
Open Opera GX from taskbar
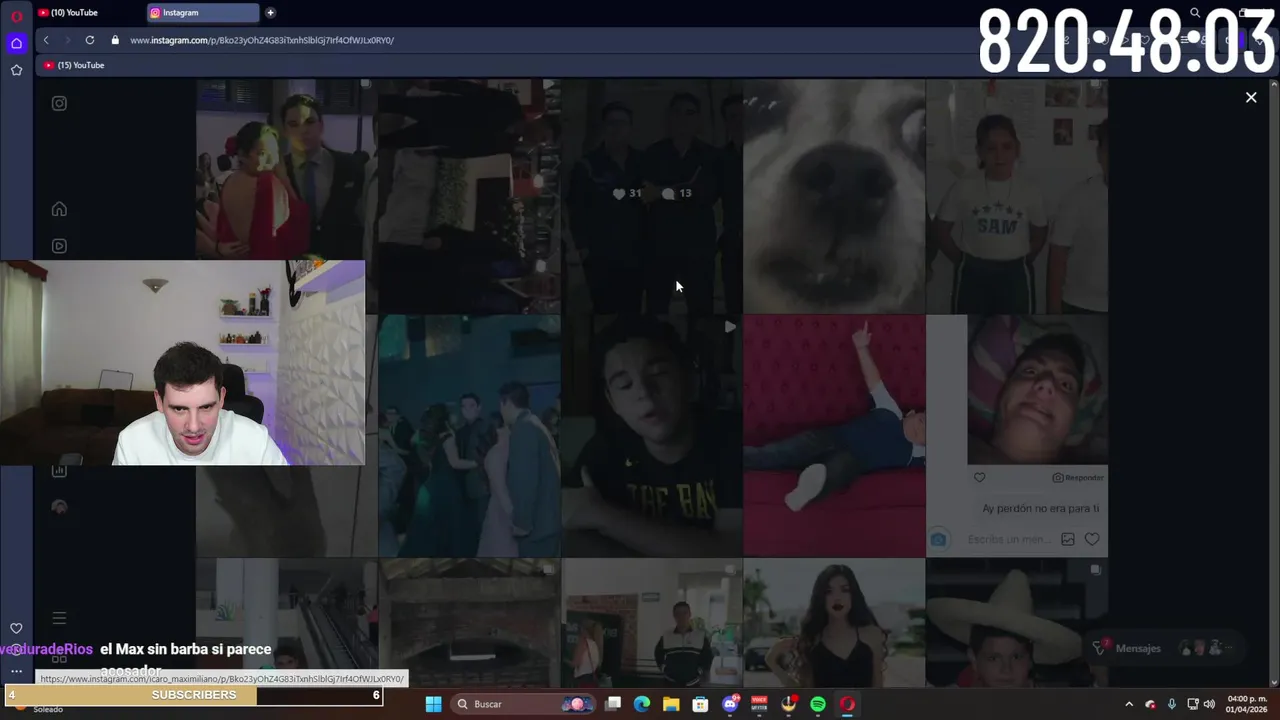(847, 704)
